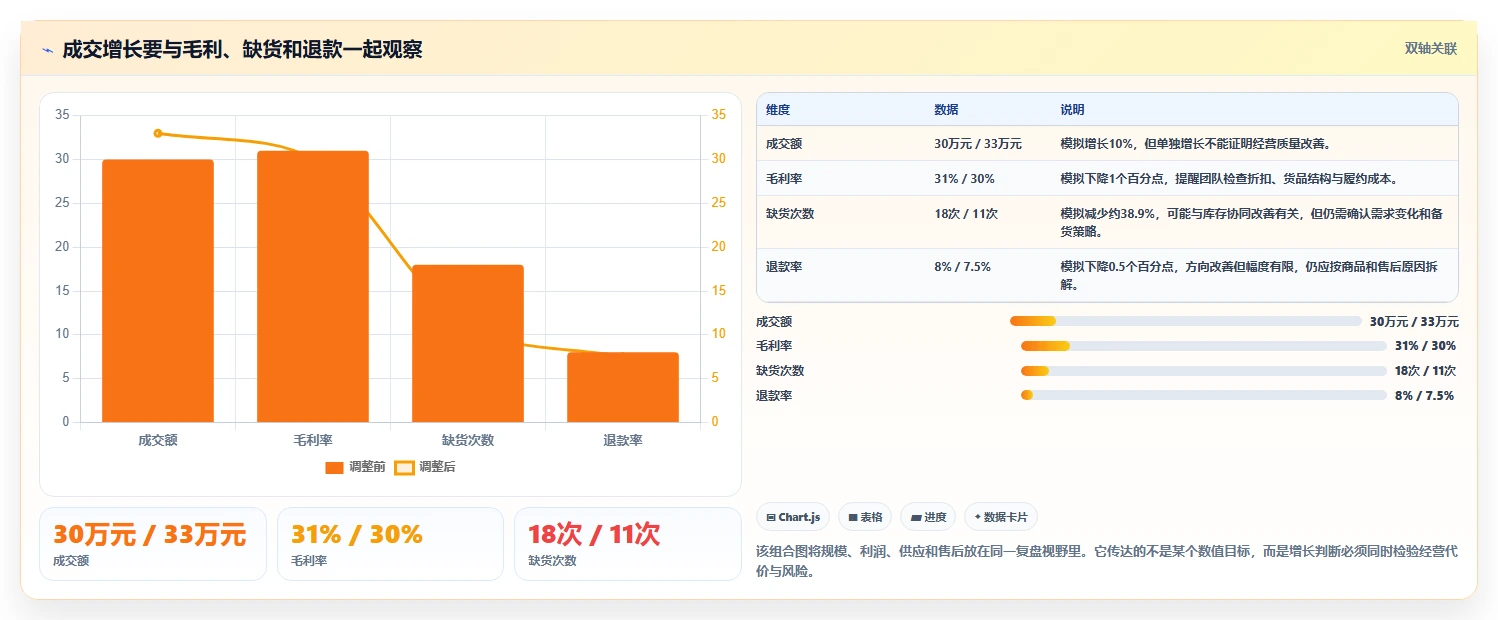Click the 退款率 row label in table

point(784,267)
